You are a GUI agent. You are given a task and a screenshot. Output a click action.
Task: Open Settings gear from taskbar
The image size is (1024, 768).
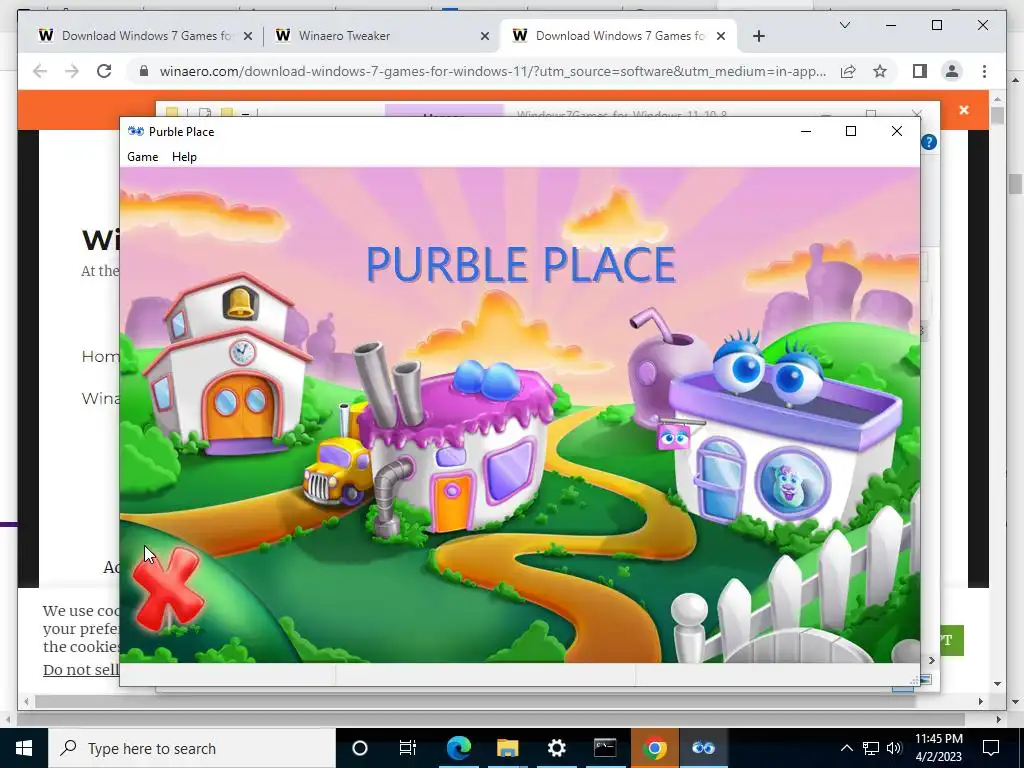(x=556, y=748)
